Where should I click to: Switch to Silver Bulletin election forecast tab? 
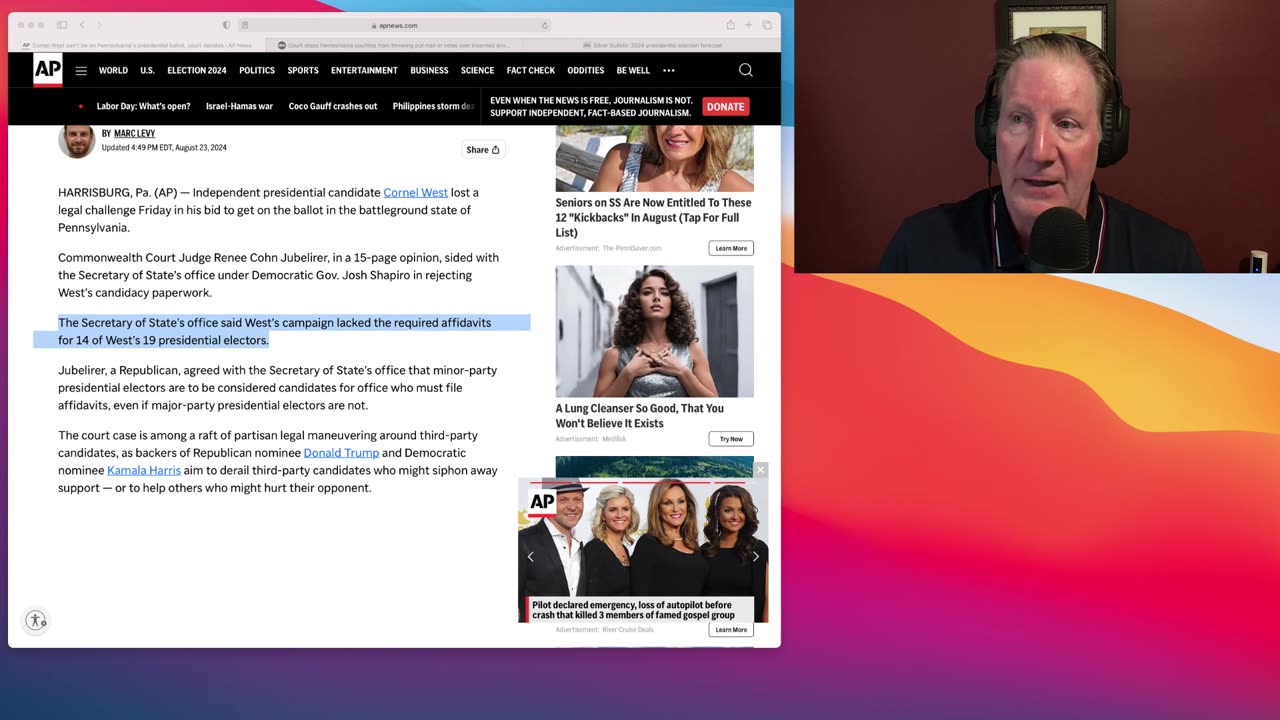[x=652, y=45]
